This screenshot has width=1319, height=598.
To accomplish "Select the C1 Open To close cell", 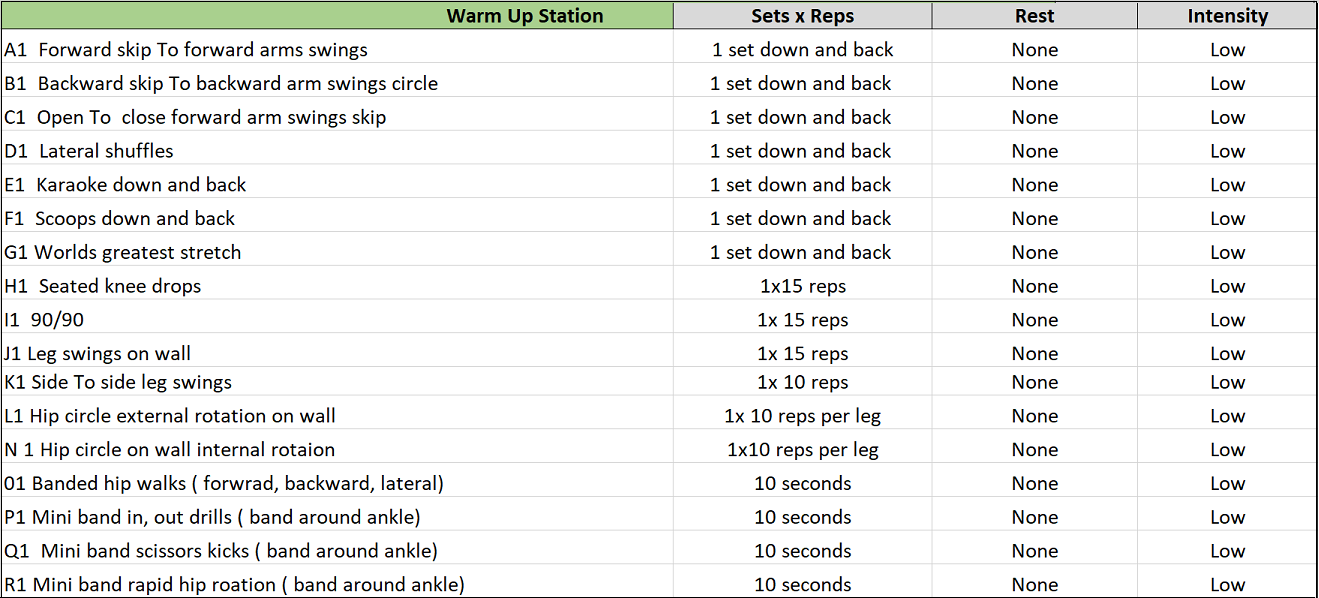I will pyautogui.click(x=195, y=118).
